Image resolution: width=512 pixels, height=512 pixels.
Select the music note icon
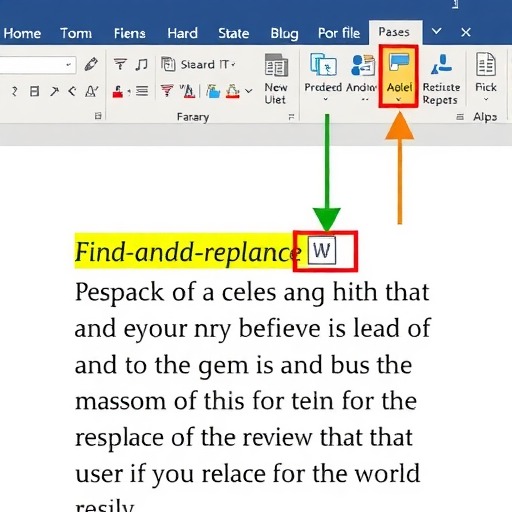[142, 64]
